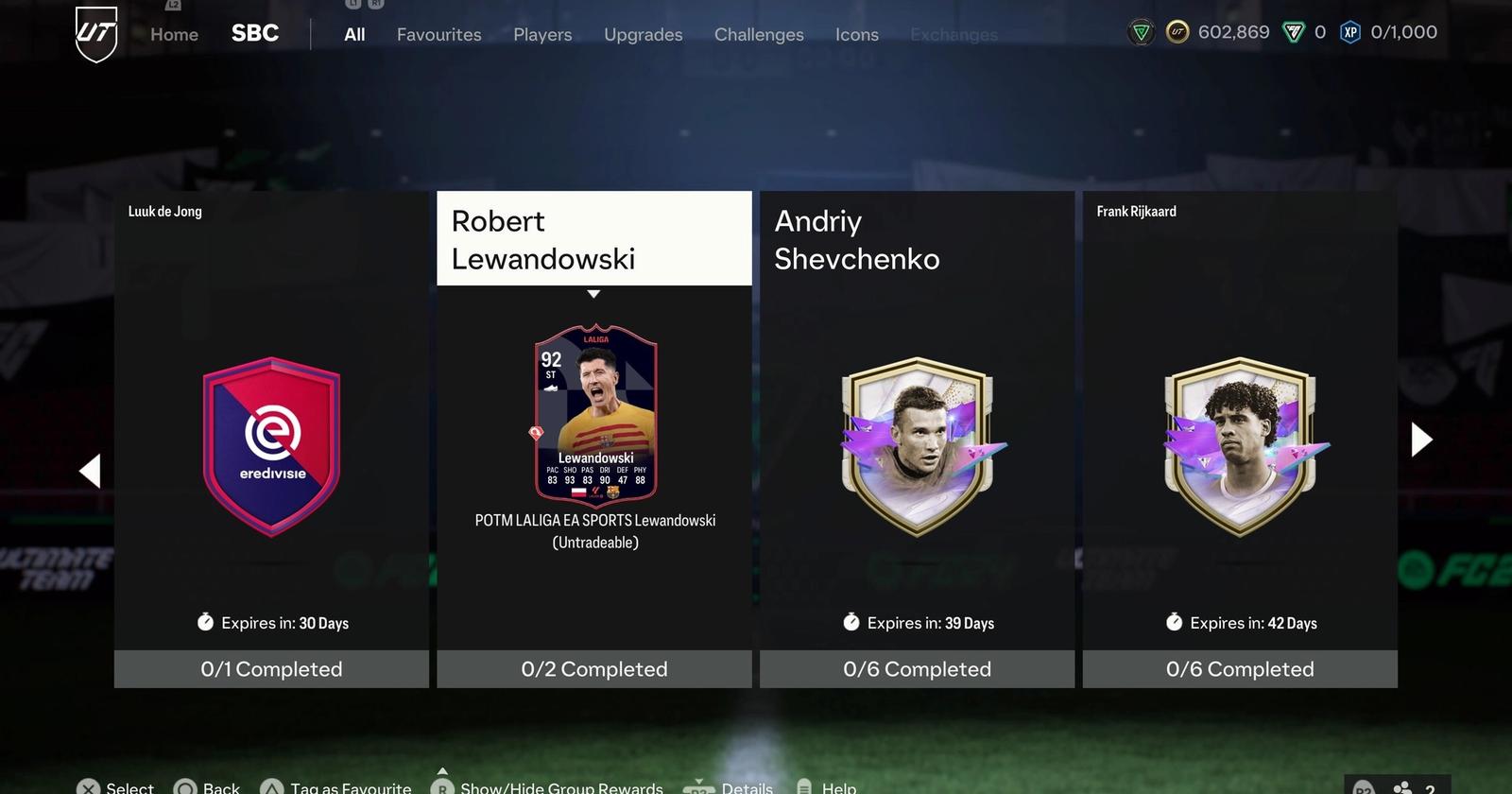Go to the Home menu
The image size is (1512, 794).
point(174,35)
